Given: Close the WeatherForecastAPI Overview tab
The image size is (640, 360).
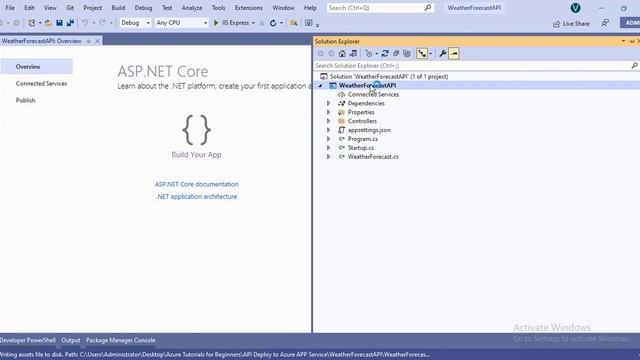Looking at the screenshot, I should (98, 41).
